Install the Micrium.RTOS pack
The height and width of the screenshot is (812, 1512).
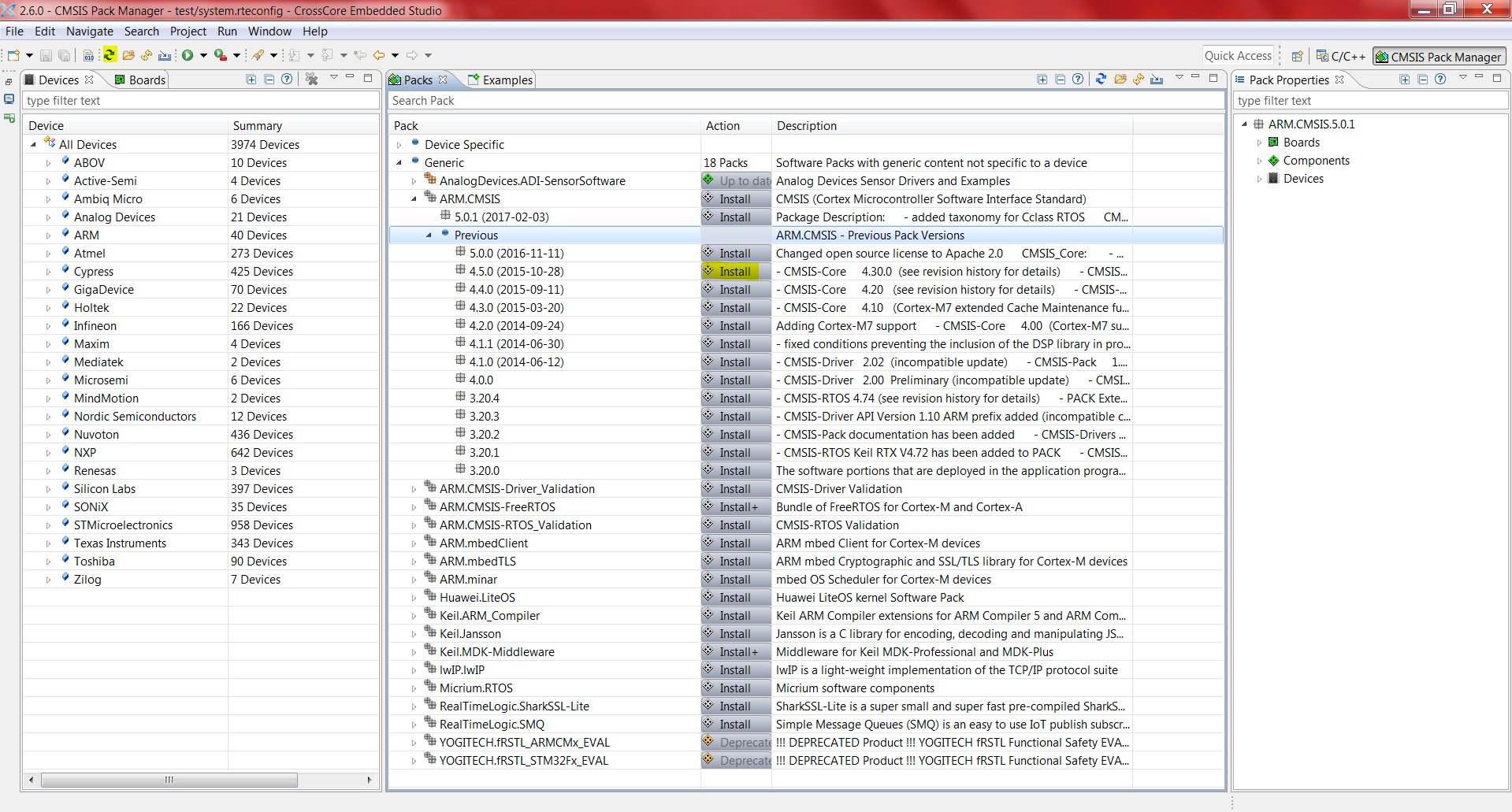[736, 688]
